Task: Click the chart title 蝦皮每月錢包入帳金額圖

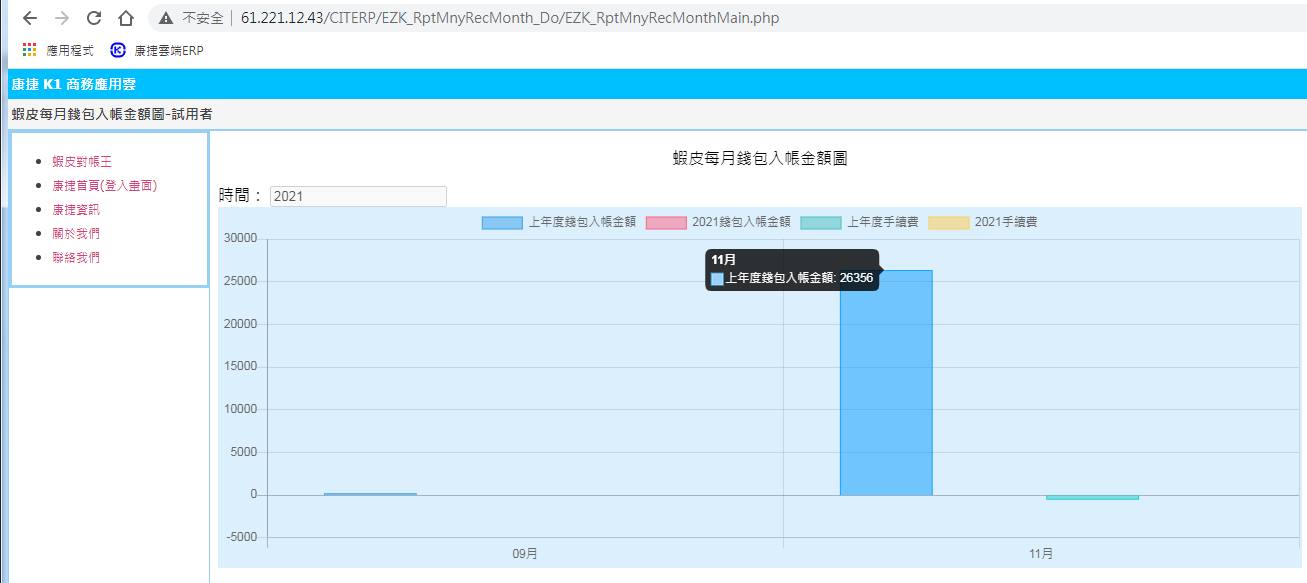Action: pyautogui.click(x=761, y=158)
